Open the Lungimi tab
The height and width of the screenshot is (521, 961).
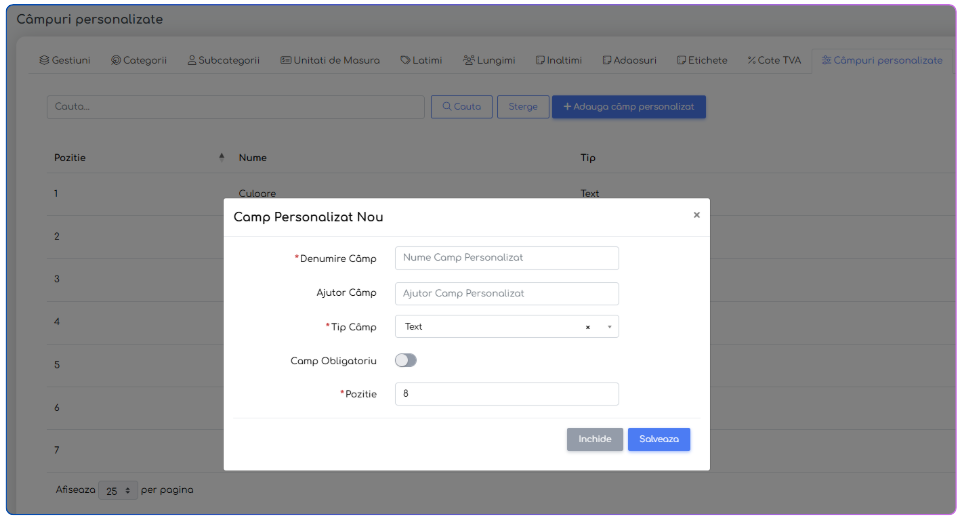(489, 61)
